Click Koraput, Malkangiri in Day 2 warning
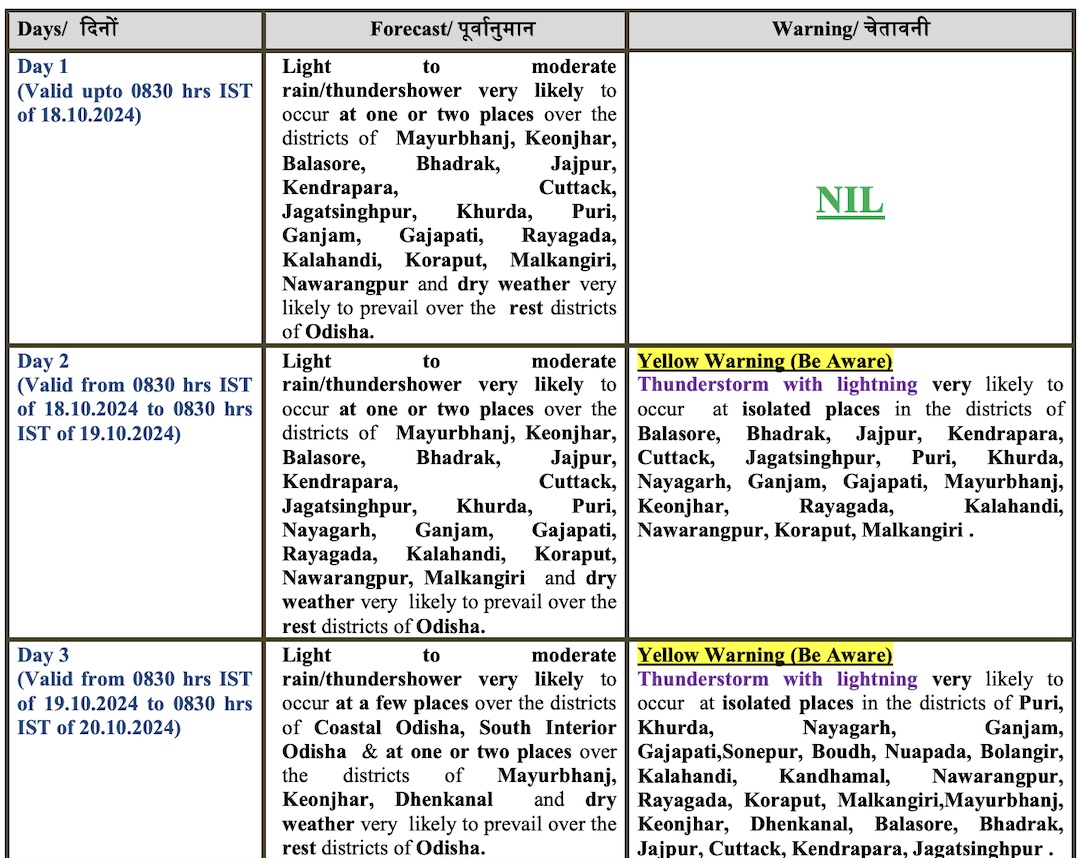 [868, 530]
